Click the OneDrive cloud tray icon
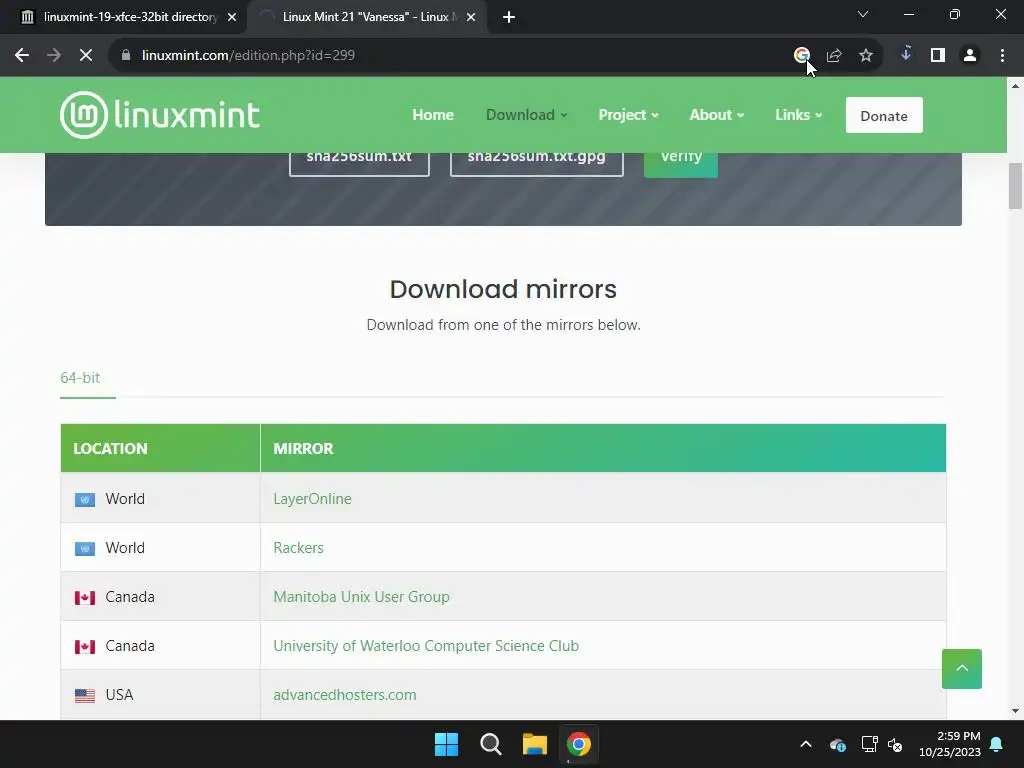Screen dimensions: 1024x768 (x=838, y=744)
